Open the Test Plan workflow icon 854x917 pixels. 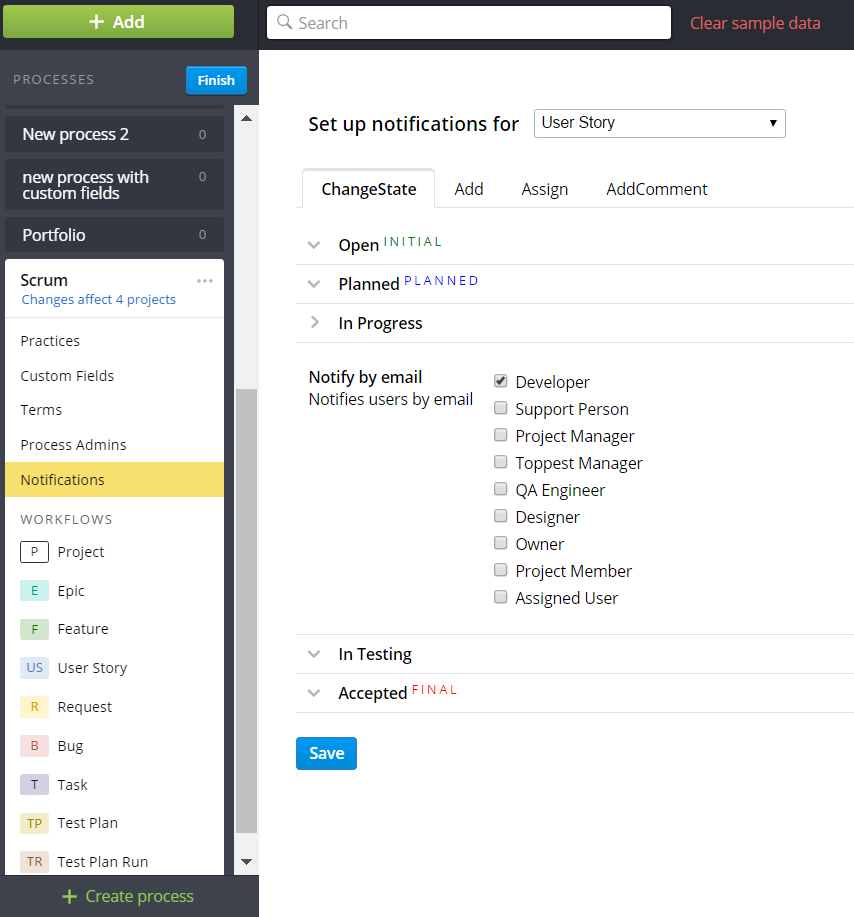pos(34,823)
